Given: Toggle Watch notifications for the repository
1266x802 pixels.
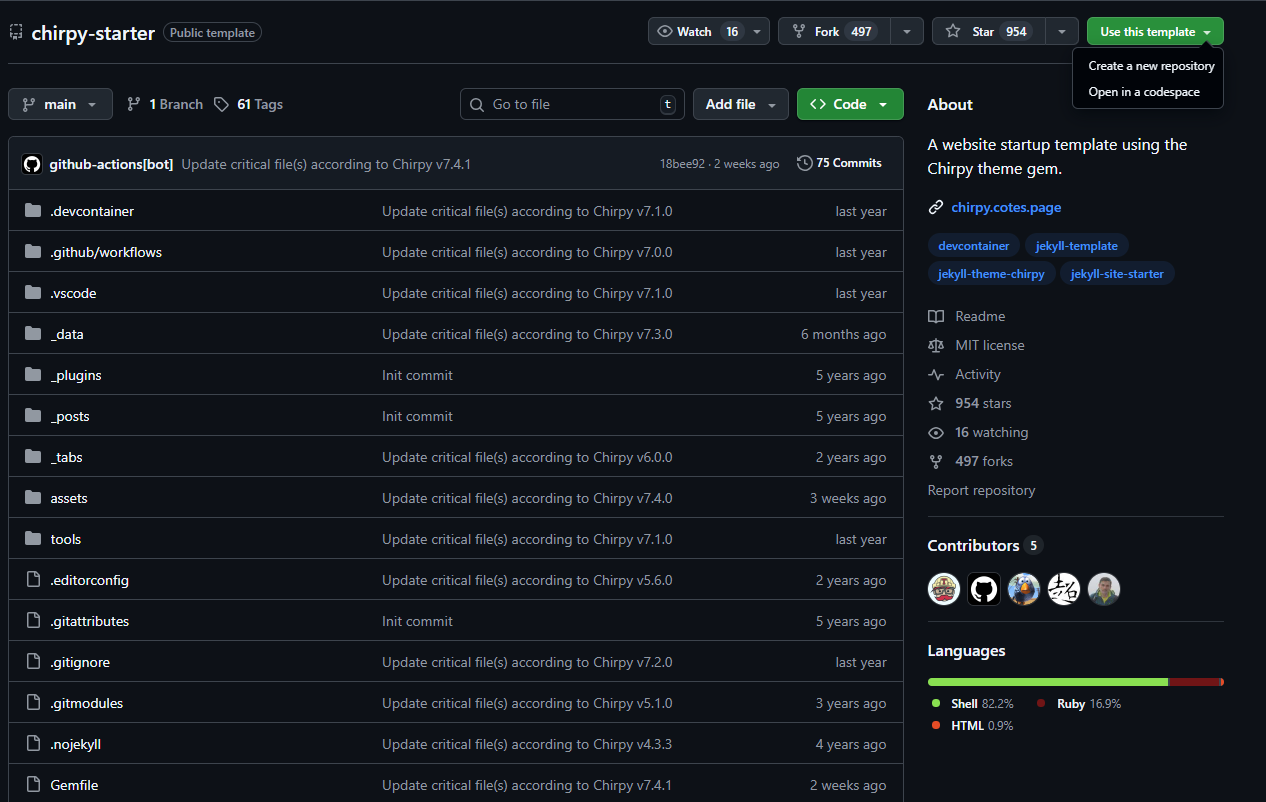Looking at the screenshot, I should coord(696,31).
